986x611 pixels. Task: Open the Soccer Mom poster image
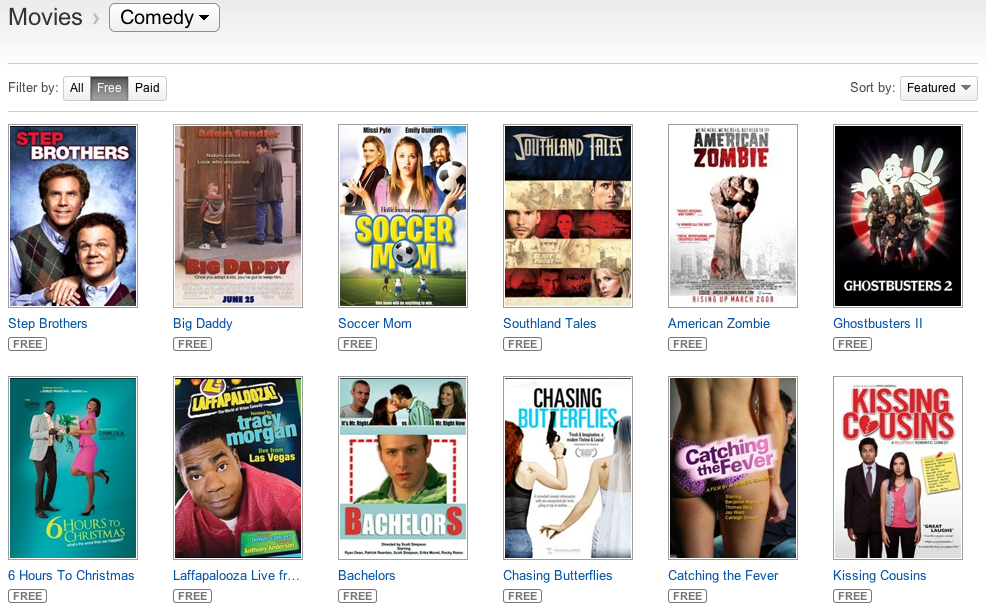pyautogui.click(x=403, y=216)
